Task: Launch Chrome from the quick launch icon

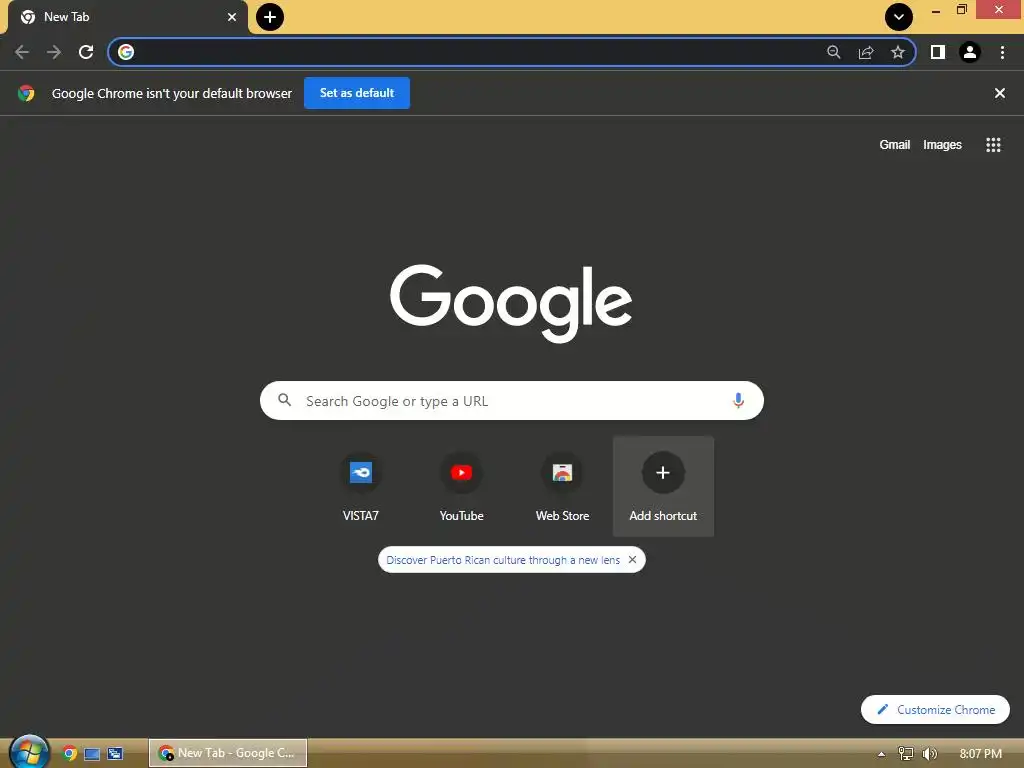Action: point(69,753)
